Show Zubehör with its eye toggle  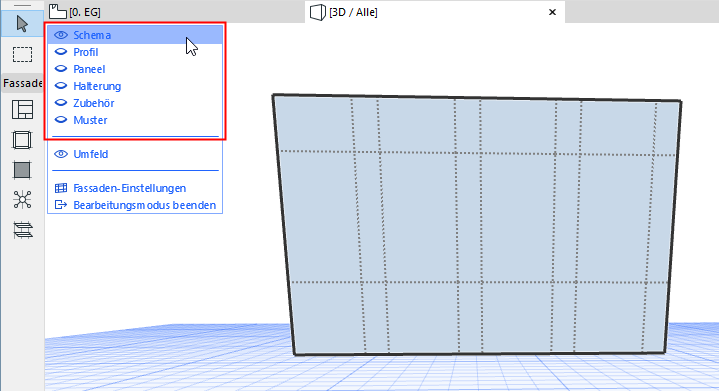tap(61, 103)
